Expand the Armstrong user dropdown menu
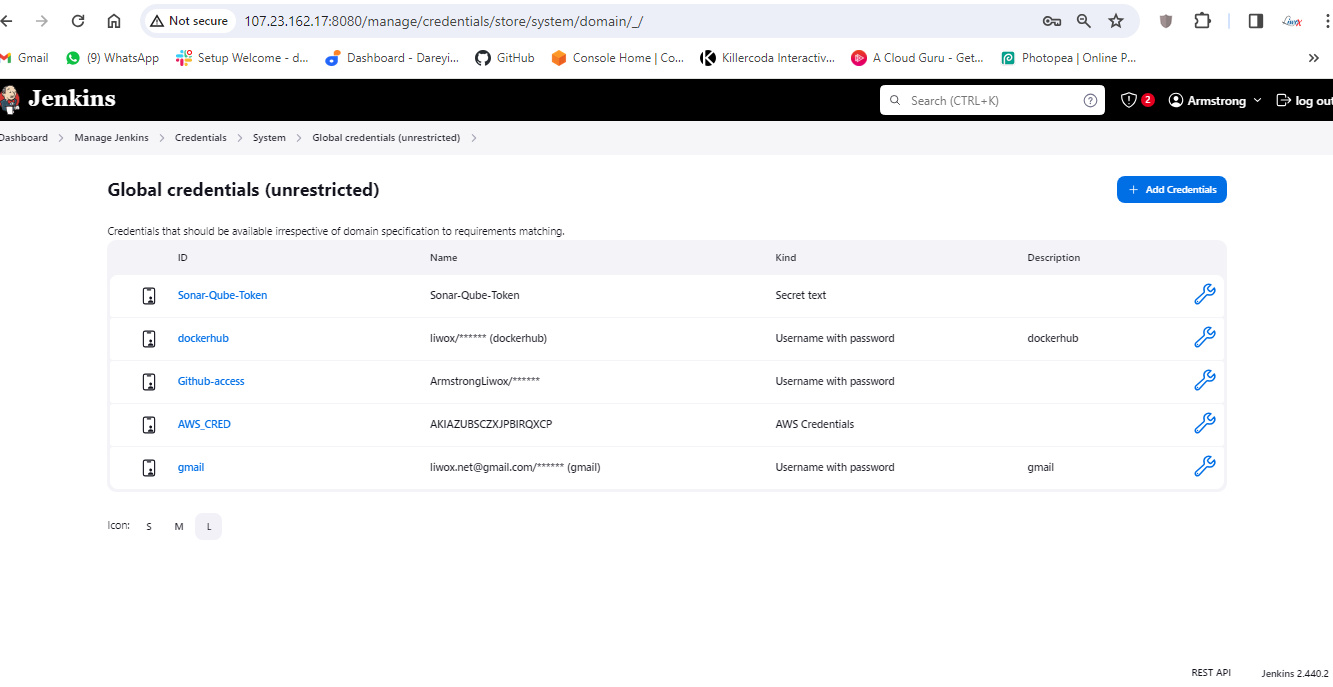Viewport: 1333px width, 687px height. point(1257,101)
